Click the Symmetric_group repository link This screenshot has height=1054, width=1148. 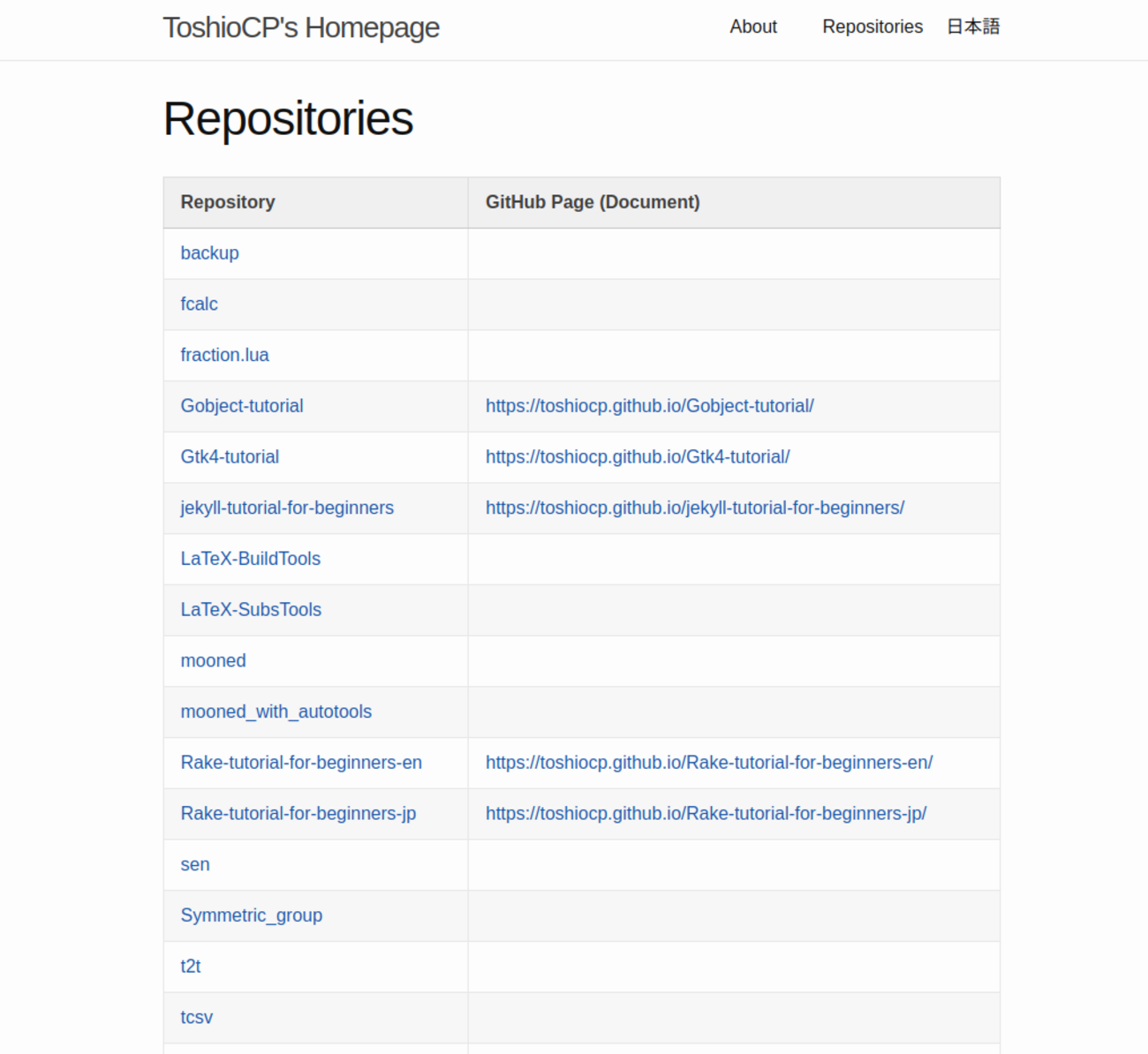(x=252, y=915)
